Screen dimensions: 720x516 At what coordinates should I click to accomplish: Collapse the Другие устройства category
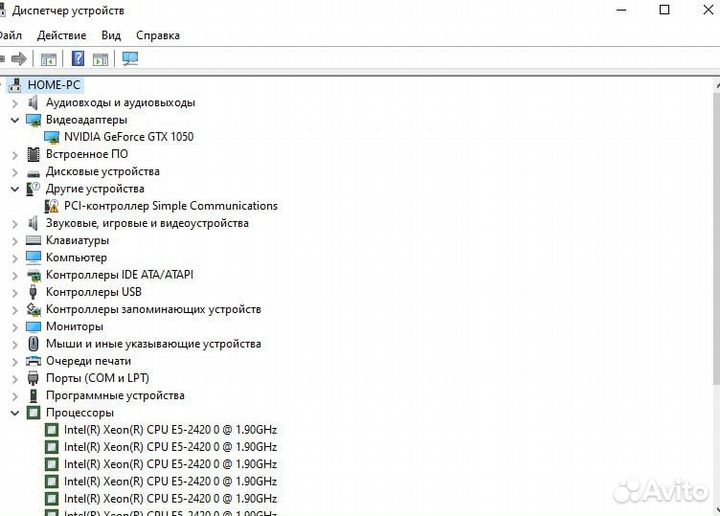pos(14,189)
